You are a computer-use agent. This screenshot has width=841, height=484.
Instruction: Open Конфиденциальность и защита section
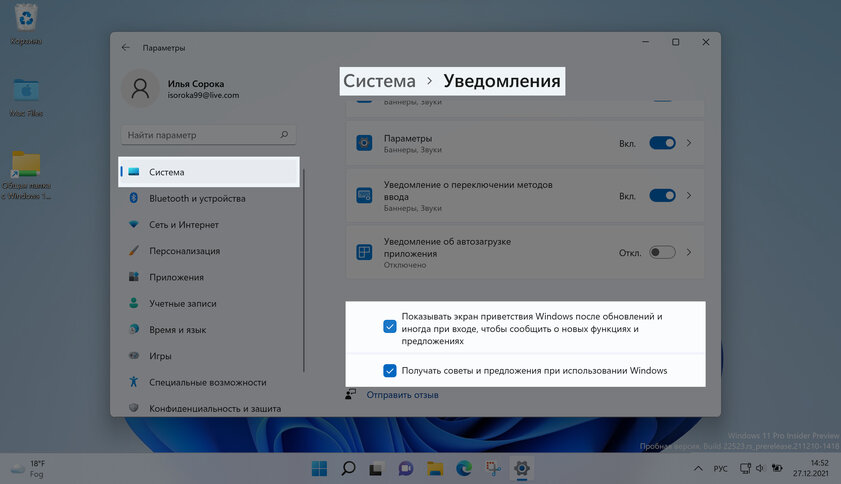pyautogui.click(x=209, y=408)
